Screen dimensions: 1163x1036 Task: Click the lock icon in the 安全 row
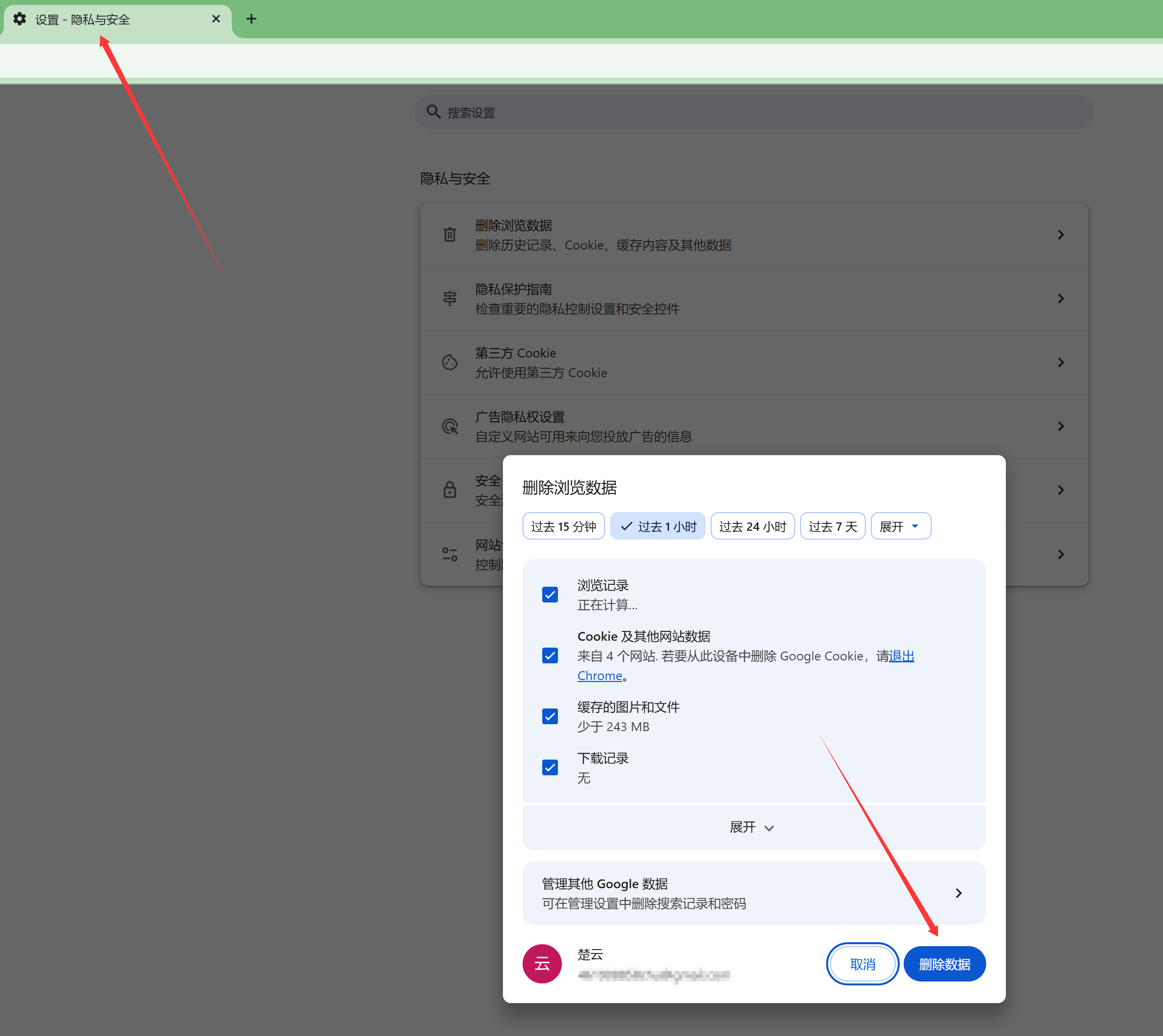450,490
